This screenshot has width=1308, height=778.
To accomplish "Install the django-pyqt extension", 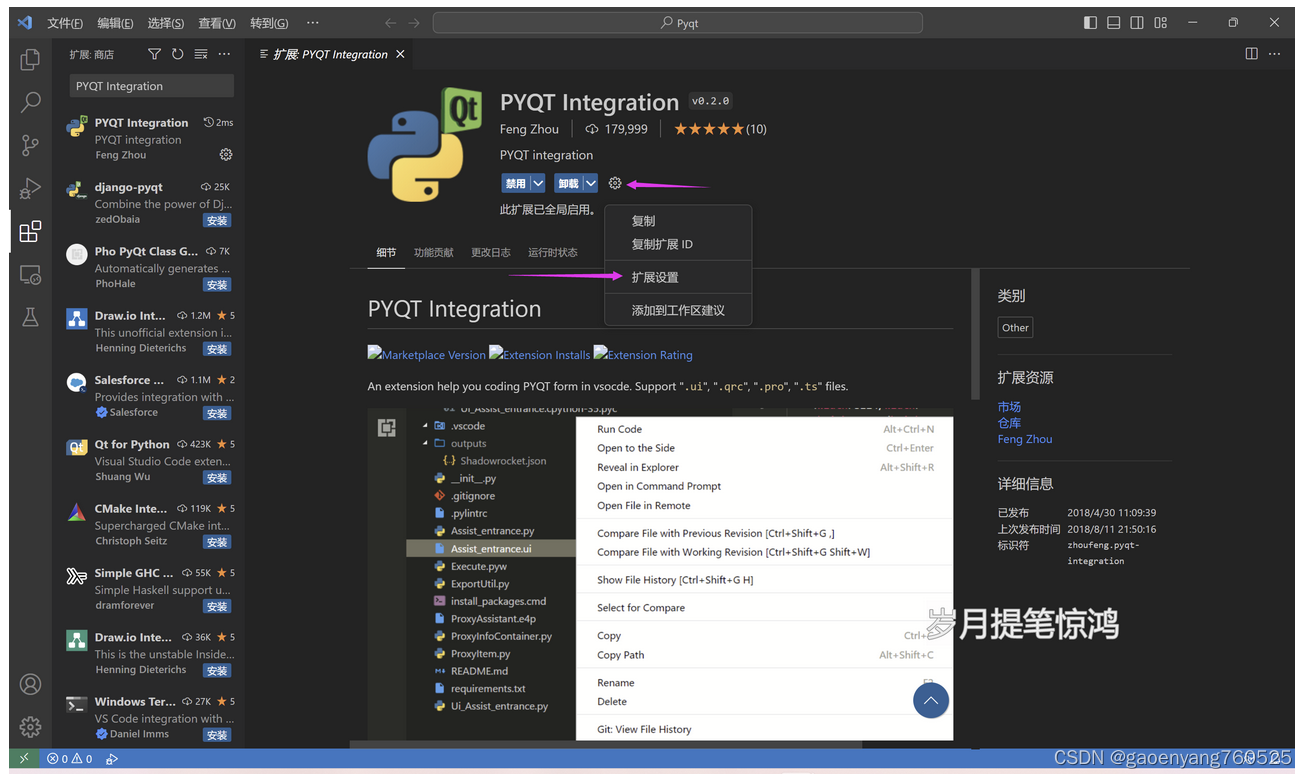I will (217, 220).
